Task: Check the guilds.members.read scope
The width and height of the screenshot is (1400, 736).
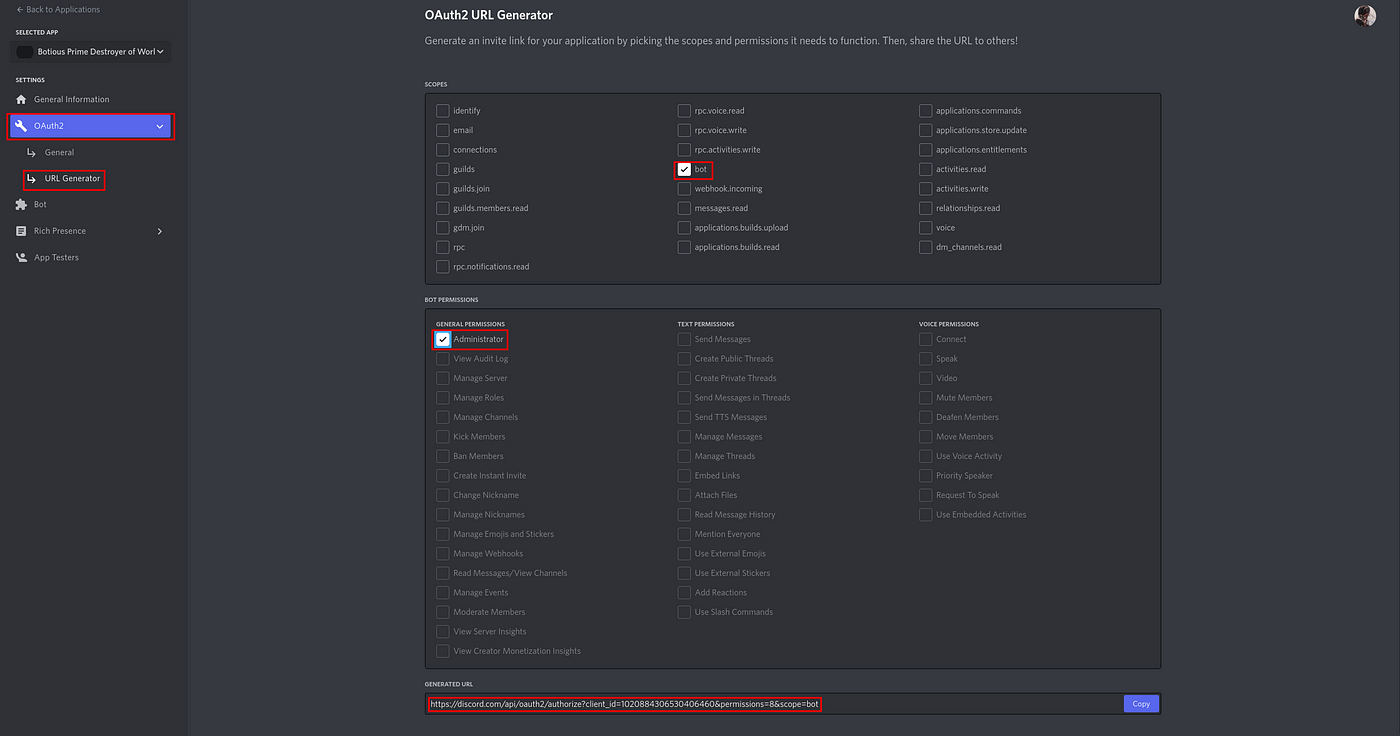Action: pos(442,208)
